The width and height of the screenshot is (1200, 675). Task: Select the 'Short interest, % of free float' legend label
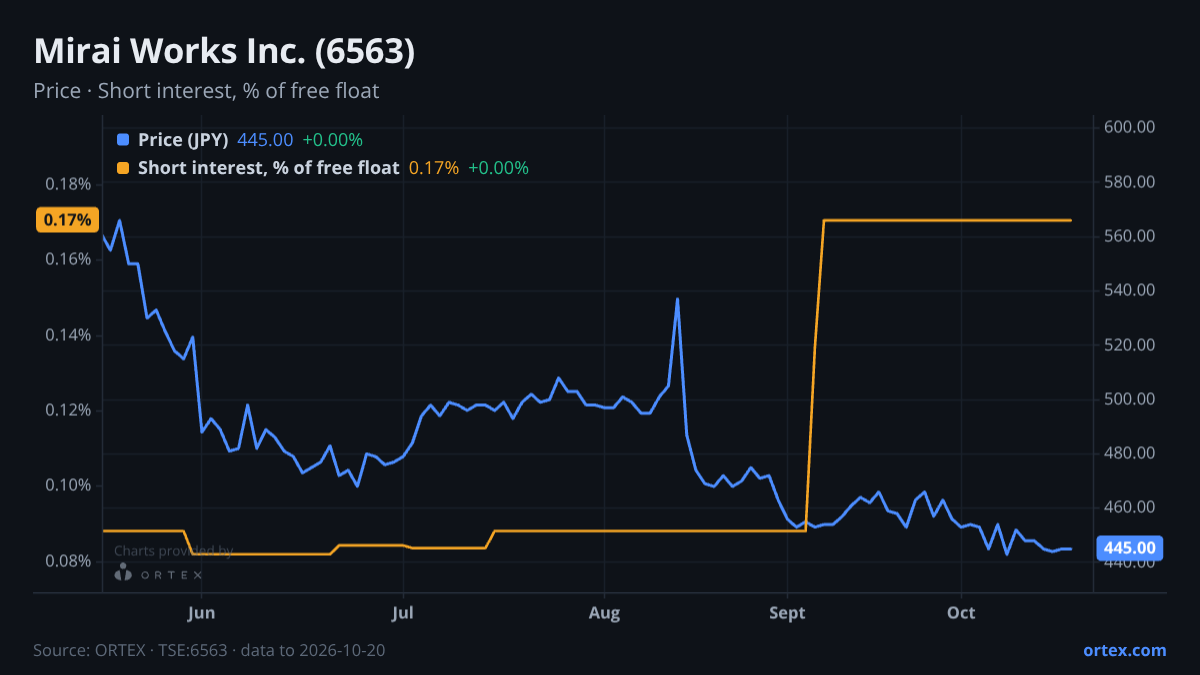[268, 168]
